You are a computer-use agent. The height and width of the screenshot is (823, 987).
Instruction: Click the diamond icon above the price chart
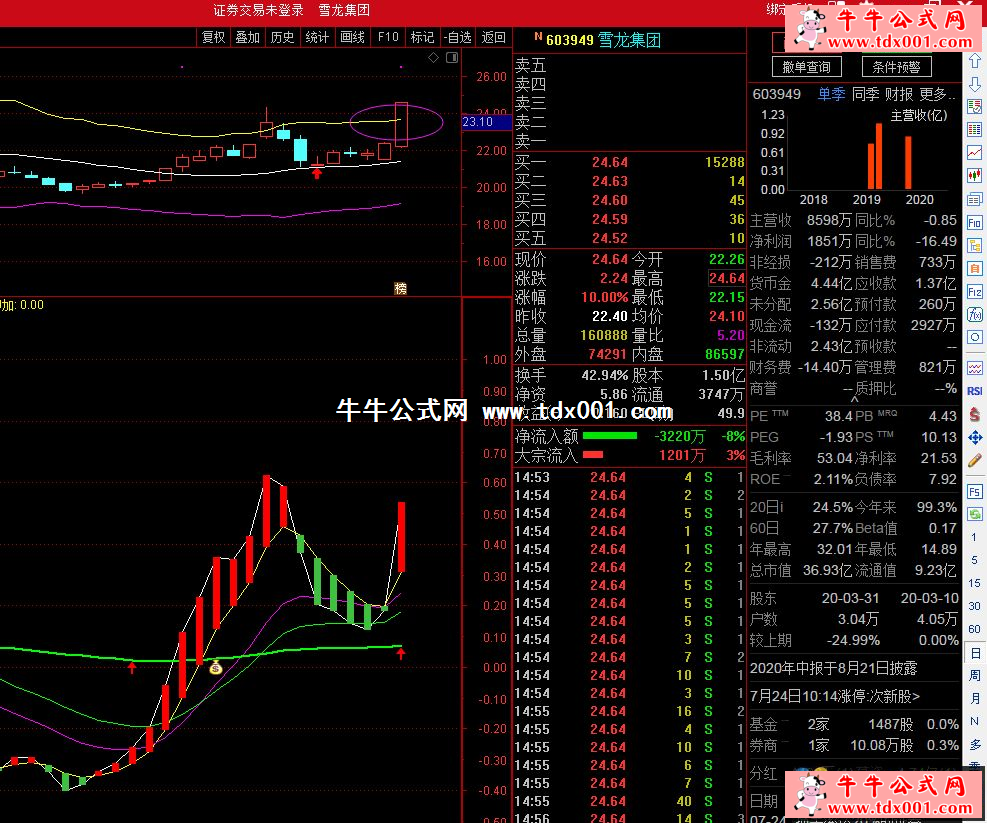[x=434, y=58]
